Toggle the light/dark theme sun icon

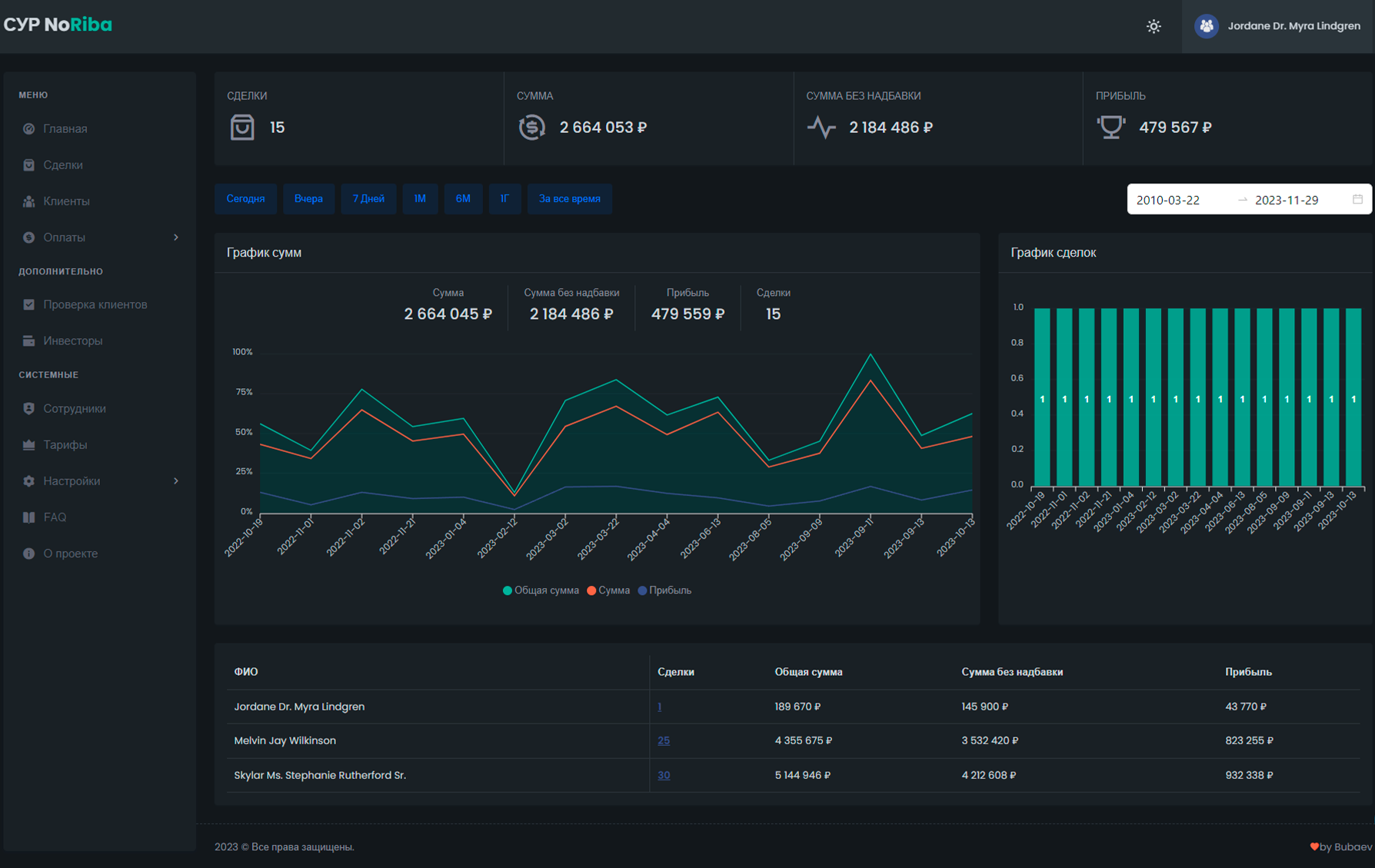pos(1154,26)
